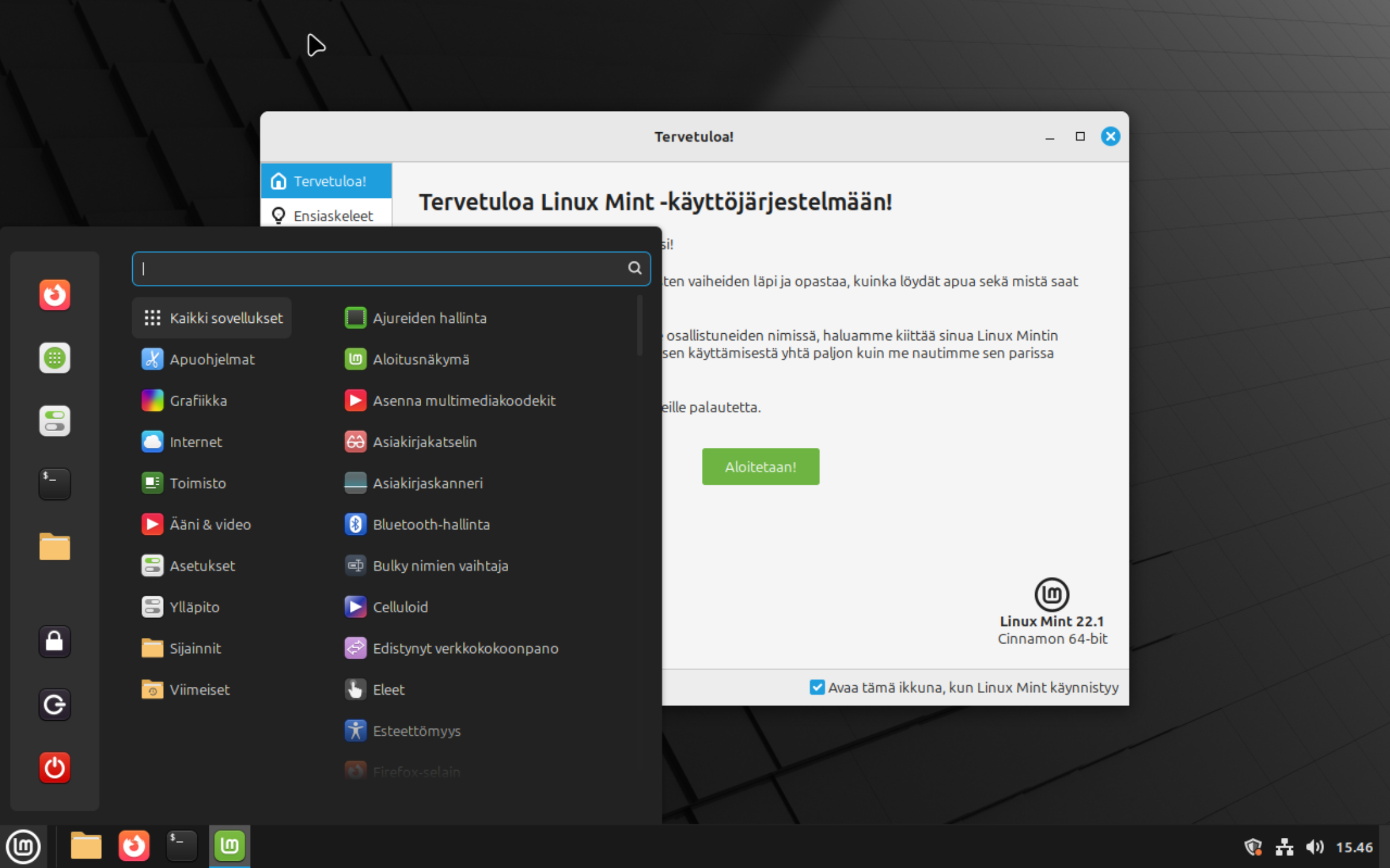Select Tervetuloa! tab in welcome sidebar

click(326, 181)
